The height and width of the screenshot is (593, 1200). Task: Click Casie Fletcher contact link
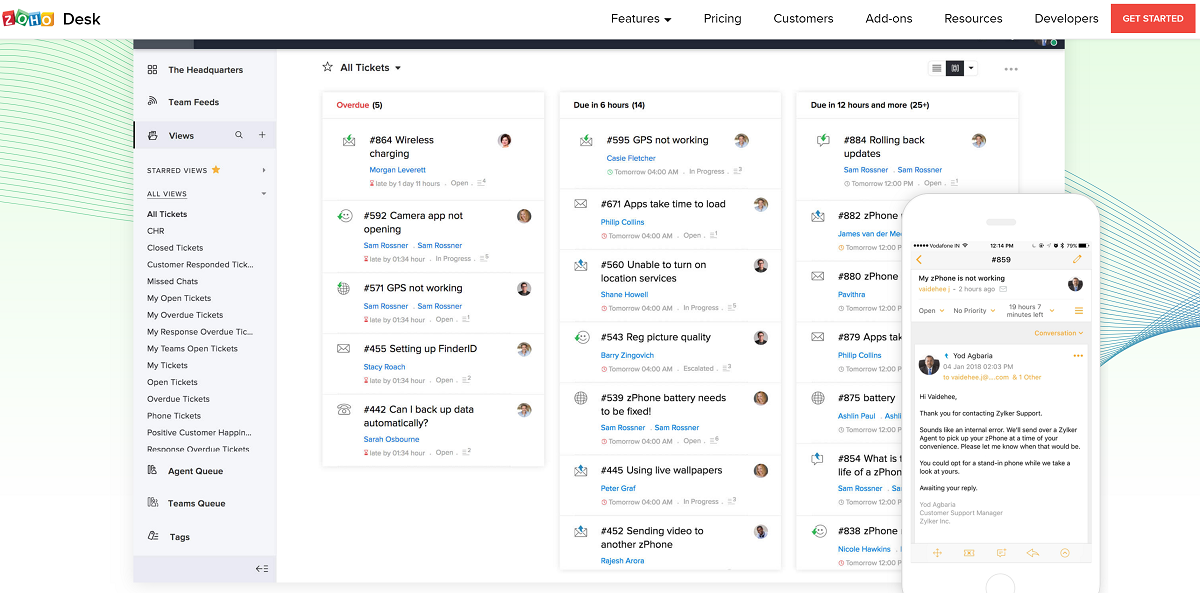(631, 158)
